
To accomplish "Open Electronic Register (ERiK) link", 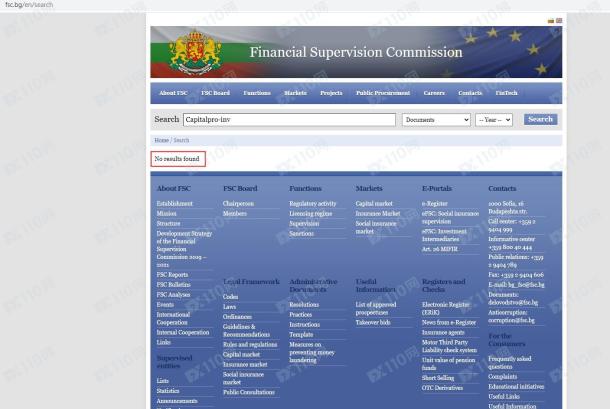I will tap(446, 309).
